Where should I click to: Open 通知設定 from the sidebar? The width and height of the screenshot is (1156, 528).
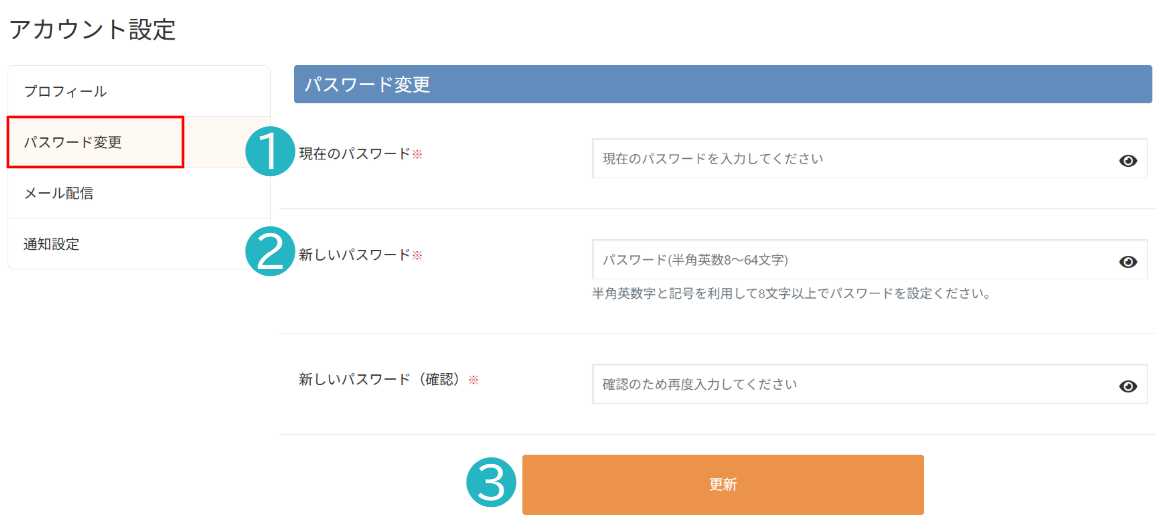pos(139,244)
